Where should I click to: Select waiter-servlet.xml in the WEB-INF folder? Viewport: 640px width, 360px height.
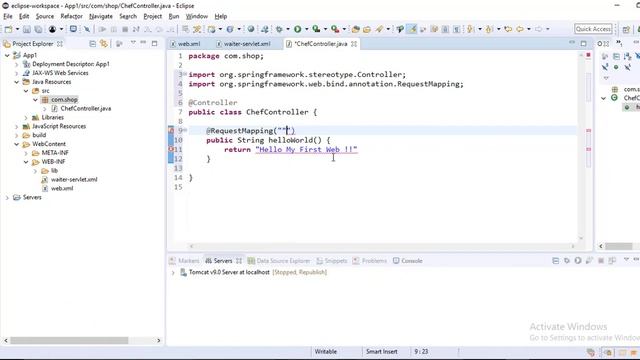pos(74,180)
